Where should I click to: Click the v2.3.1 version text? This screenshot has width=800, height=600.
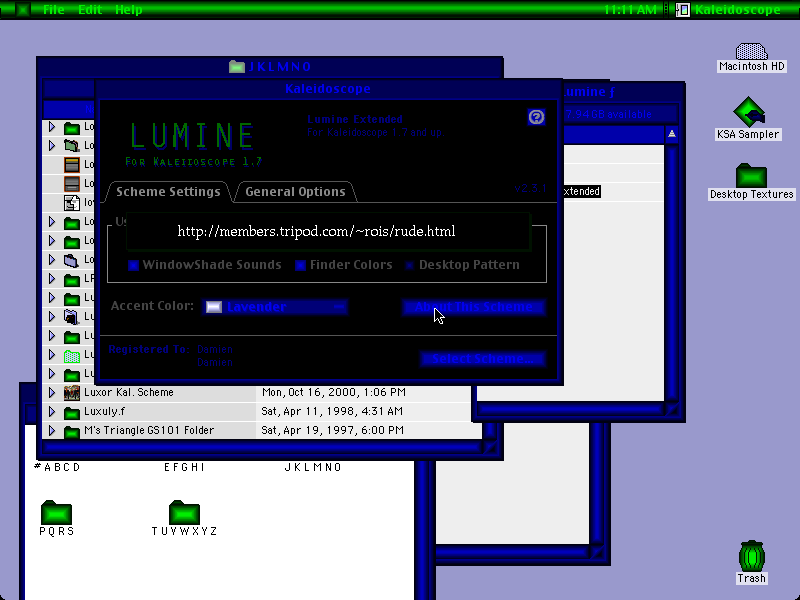click(530, 188)
